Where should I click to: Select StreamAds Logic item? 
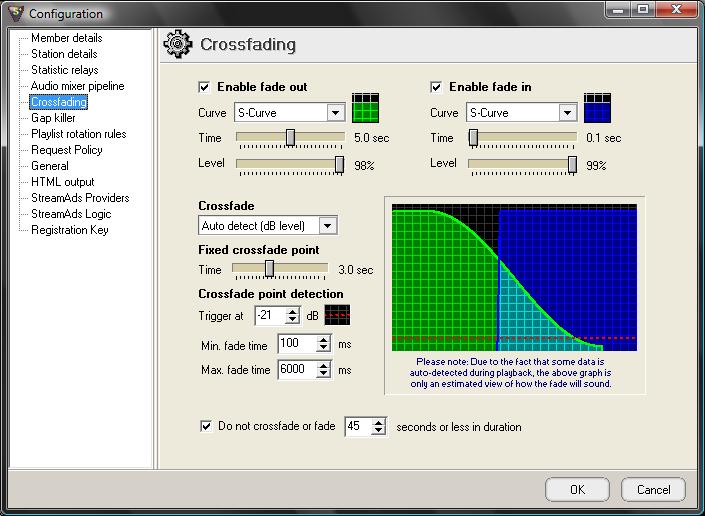71,214
